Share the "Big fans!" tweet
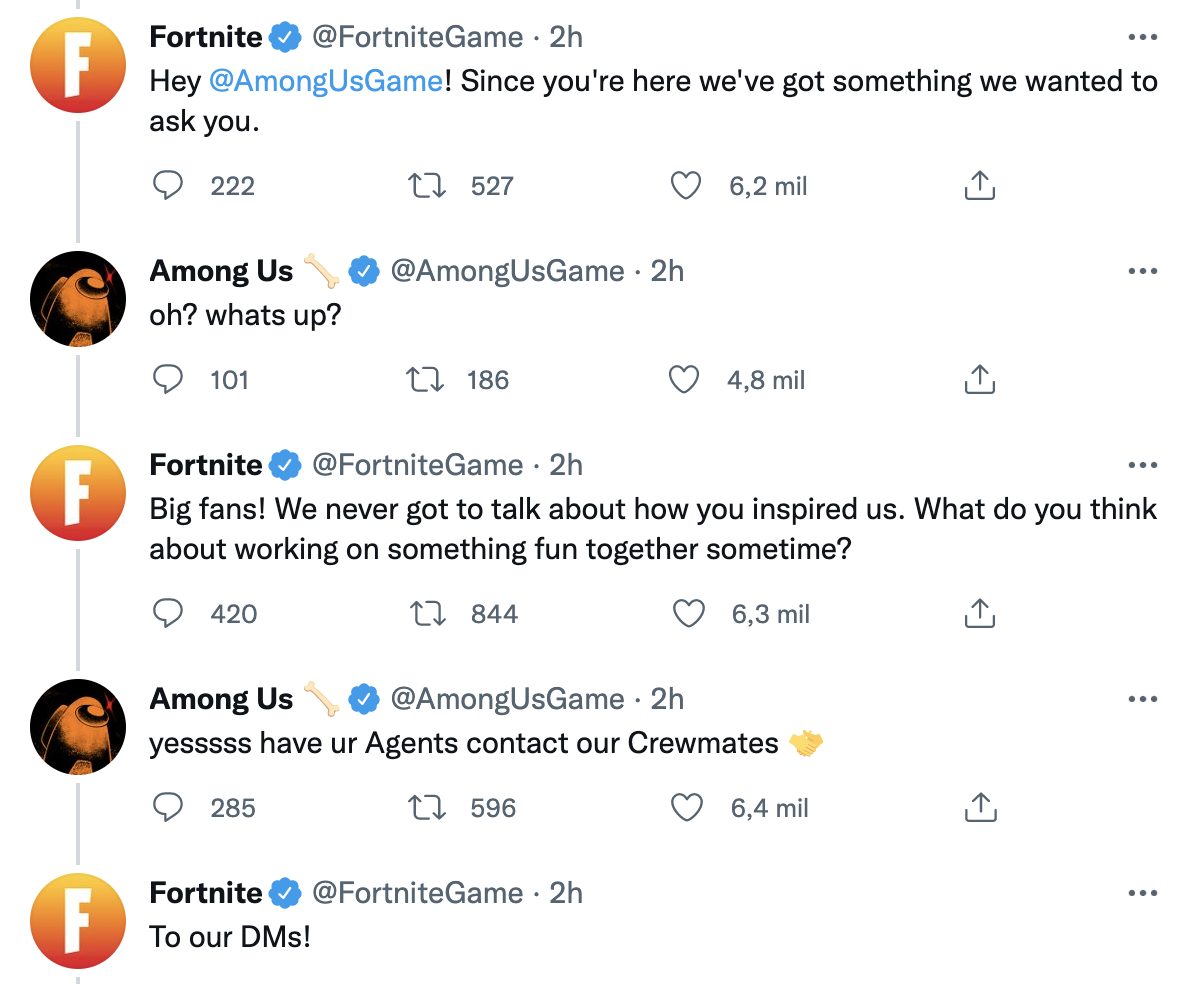The width and height of the screenshot is (1194, 984). (979, 614)
